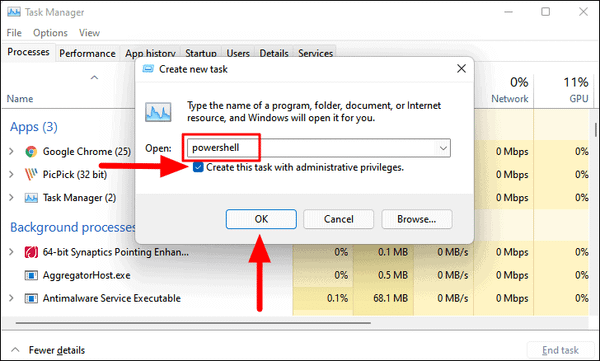Expand the Google Chrome process group
The image size is (600, 361).
pyautogui.click(x=11, y=152)
